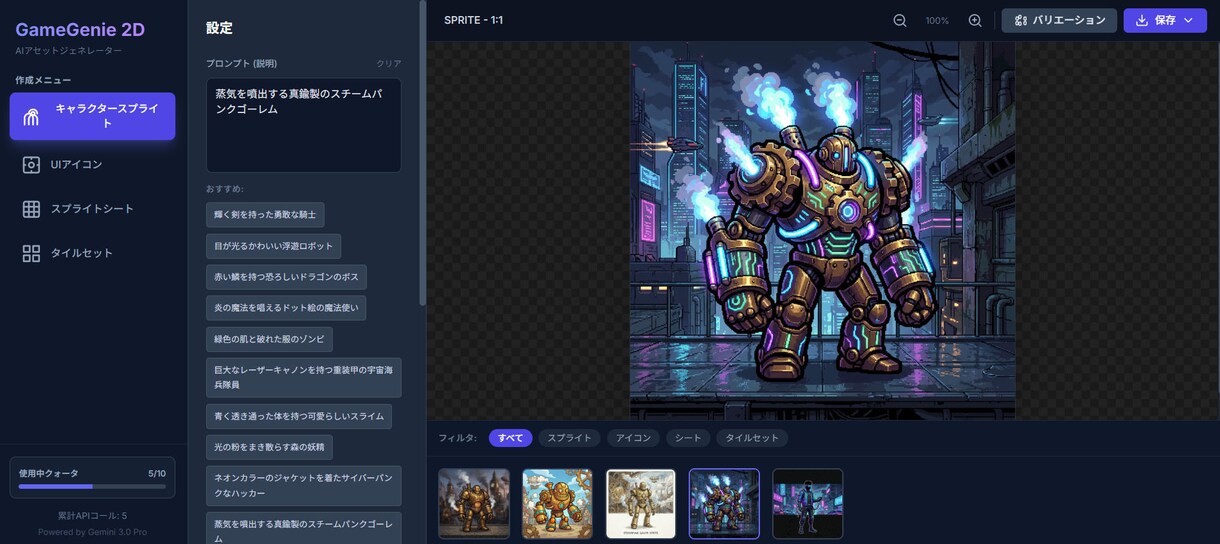The height and width of the screenshot is (544, 1220).
Task: Select the タイルセット filter chip
Action: tap(752, 438)
